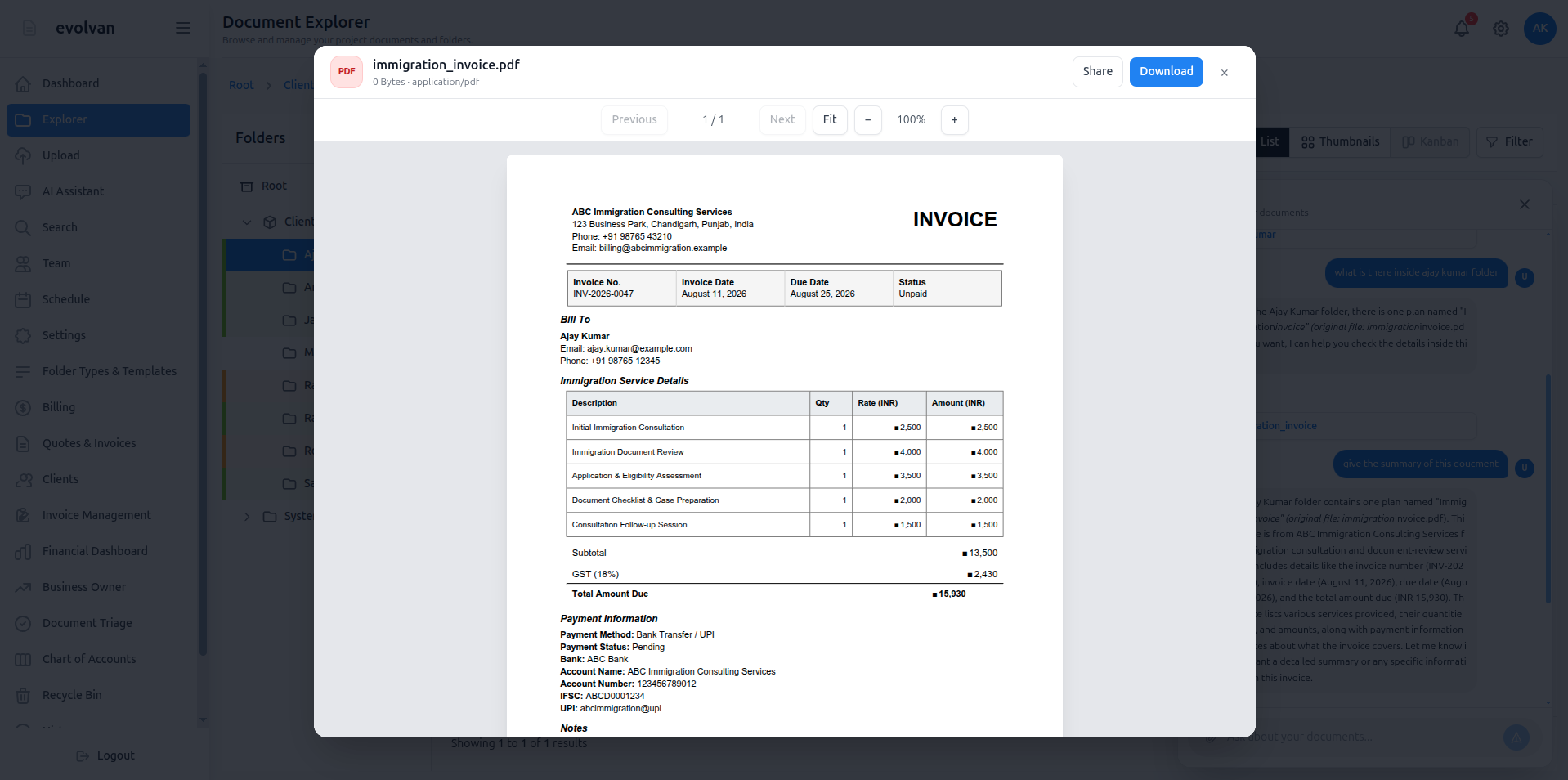Open Schedule calendar in sidebar
The height and width of the screenshot is (780, 1568).
(98, 299)
